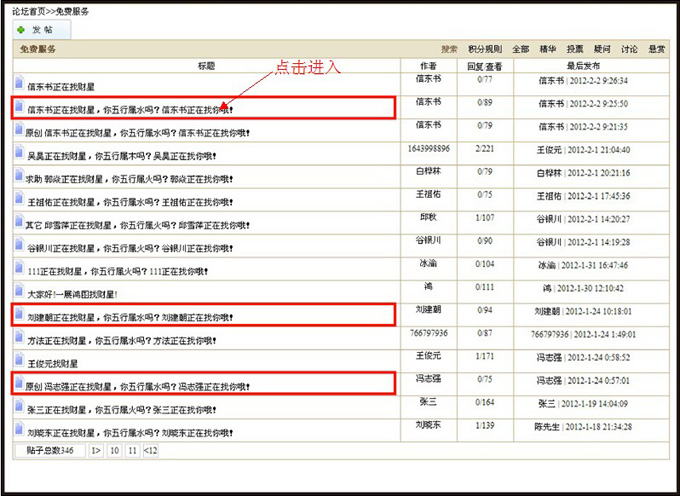The width and height of the screenshot is (680, 496).
Task: Go to 论坛首页 in the breadcrumb
Action: [x=29, y=11]
